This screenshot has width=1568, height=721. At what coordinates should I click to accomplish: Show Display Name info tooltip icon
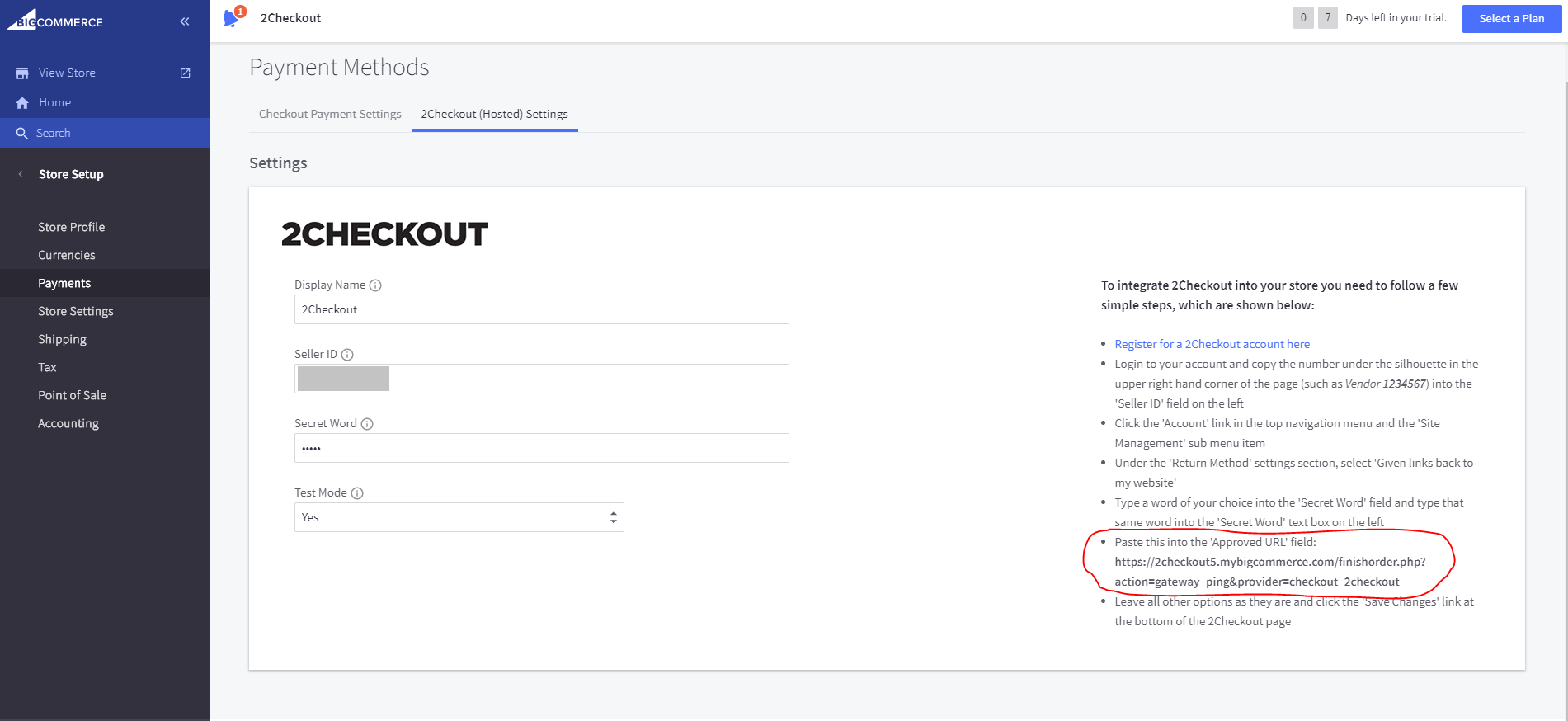[375, 285]
